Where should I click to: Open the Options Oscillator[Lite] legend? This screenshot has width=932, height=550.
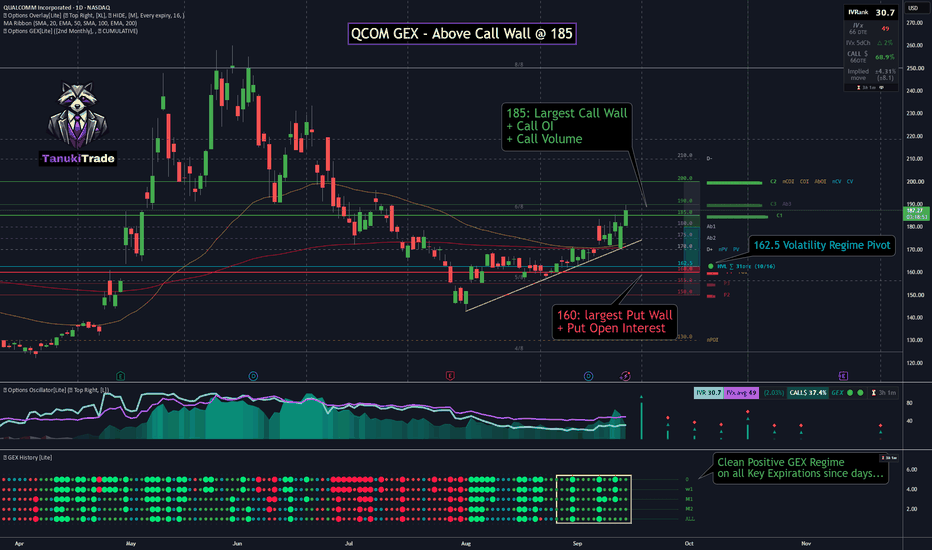(56, 390)
